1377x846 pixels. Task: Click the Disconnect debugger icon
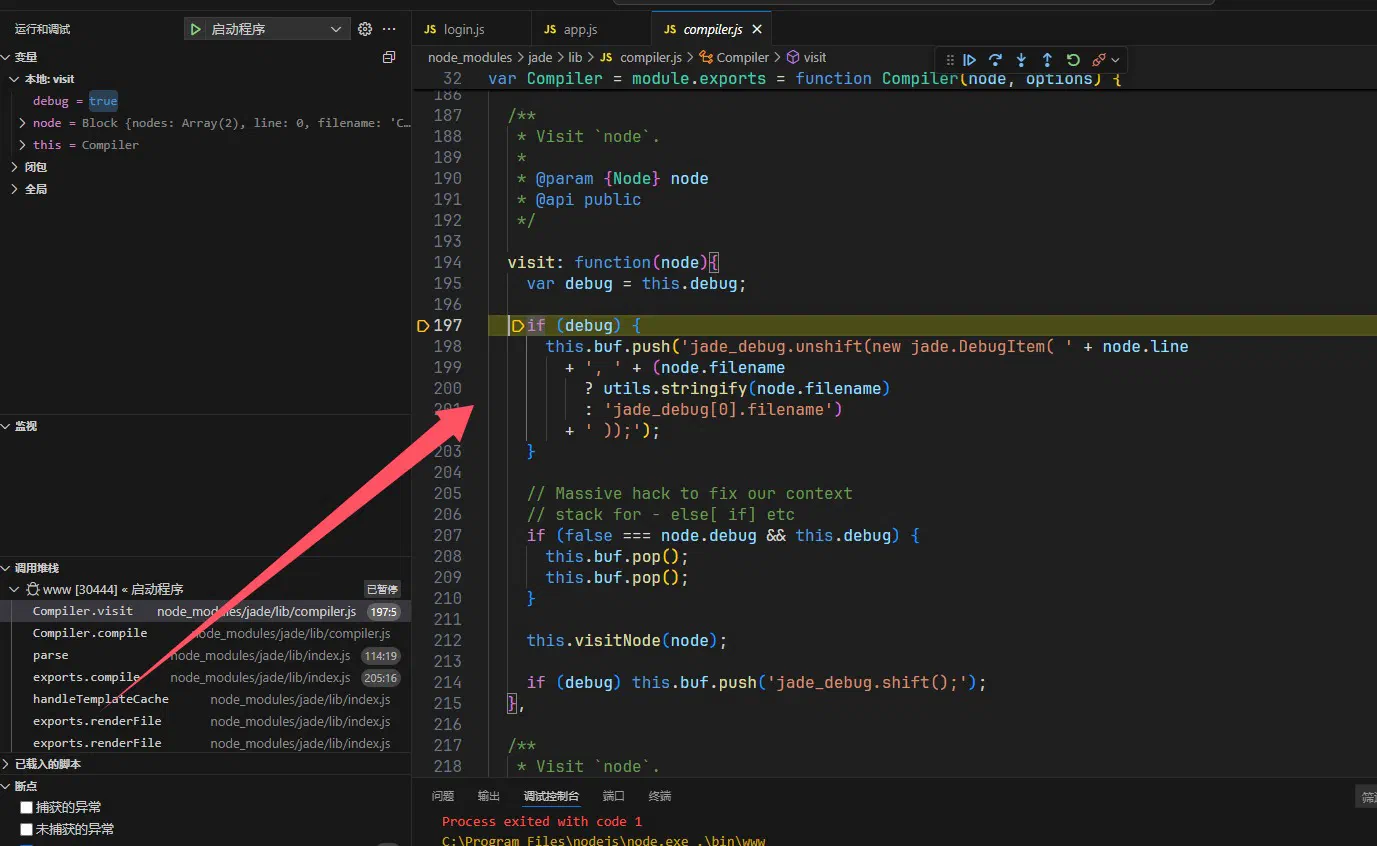(x=1099, y=60)
